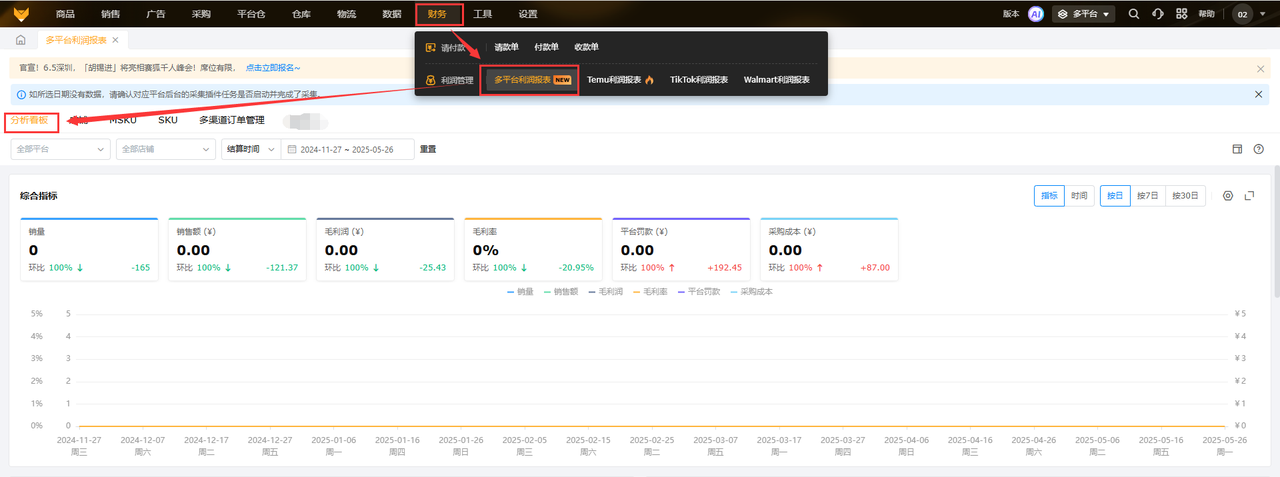
Task: Open the 平台仓 menu
Action: [x=251, y=14]
